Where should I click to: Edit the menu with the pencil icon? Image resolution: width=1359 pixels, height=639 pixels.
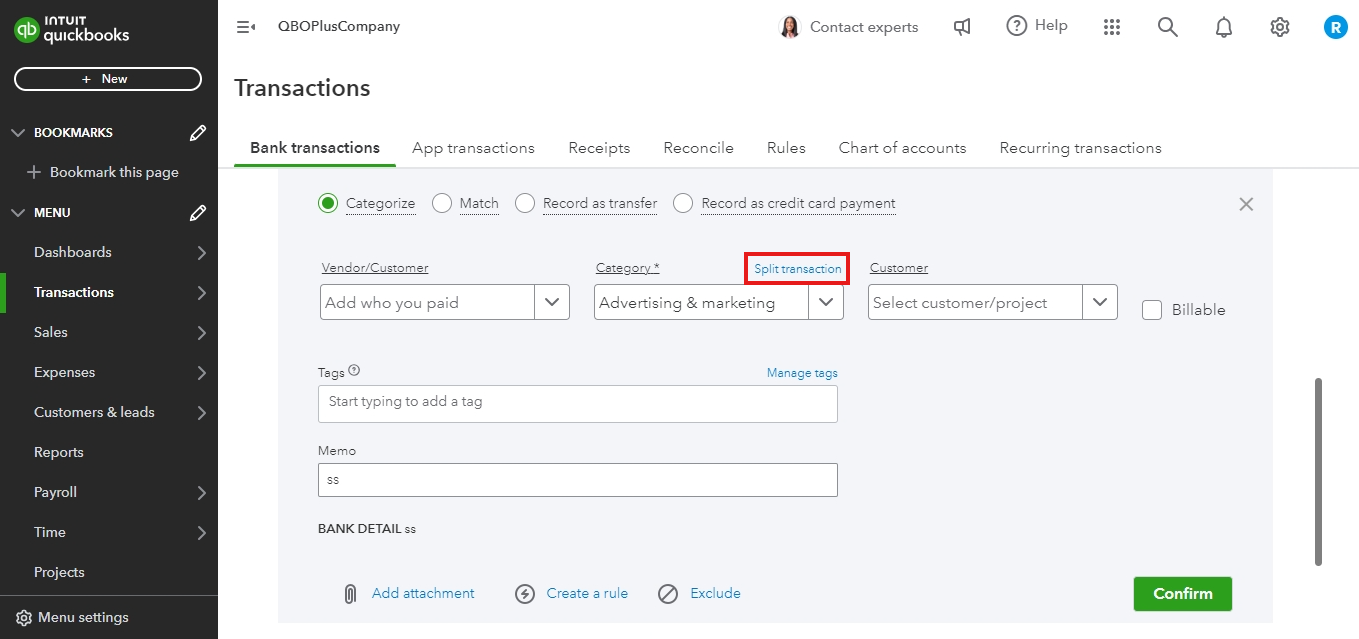pos(198,212)
